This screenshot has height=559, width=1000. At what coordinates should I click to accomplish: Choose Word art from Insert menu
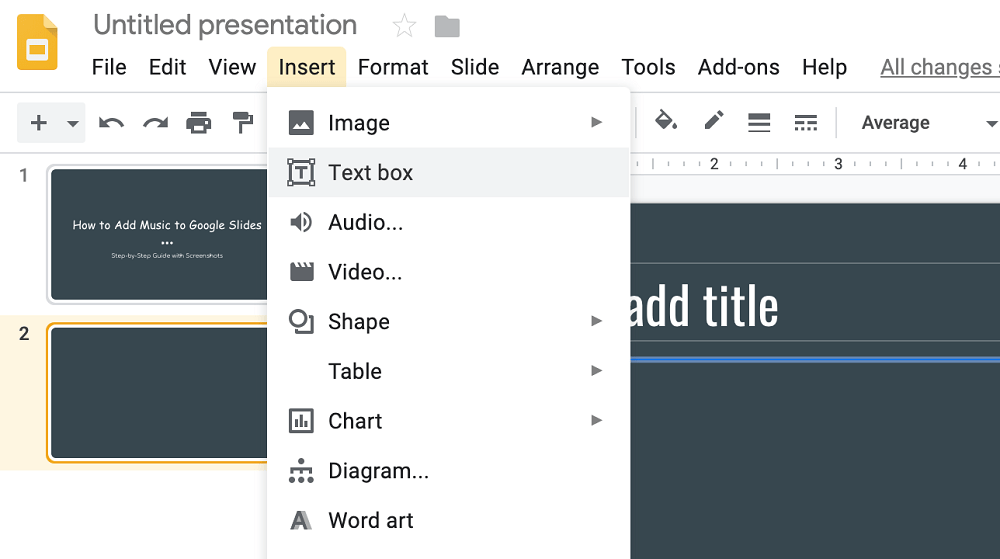(449, 520)
